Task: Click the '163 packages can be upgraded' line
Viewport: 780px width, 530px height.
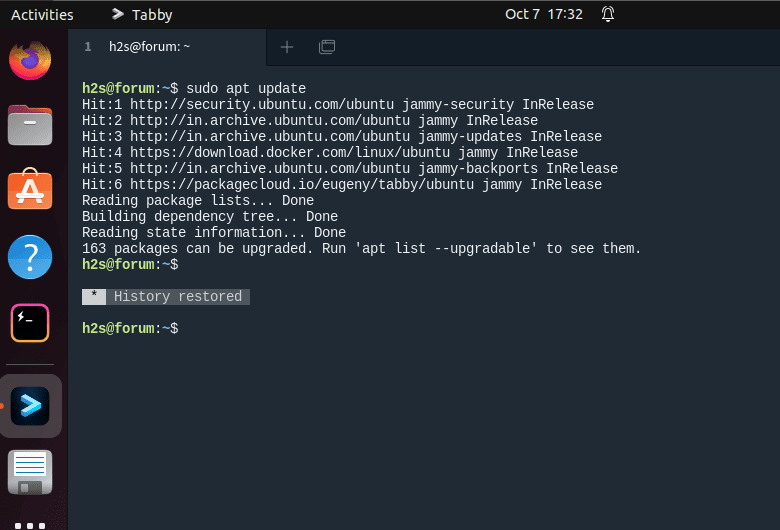Action: tap(362, 248)
